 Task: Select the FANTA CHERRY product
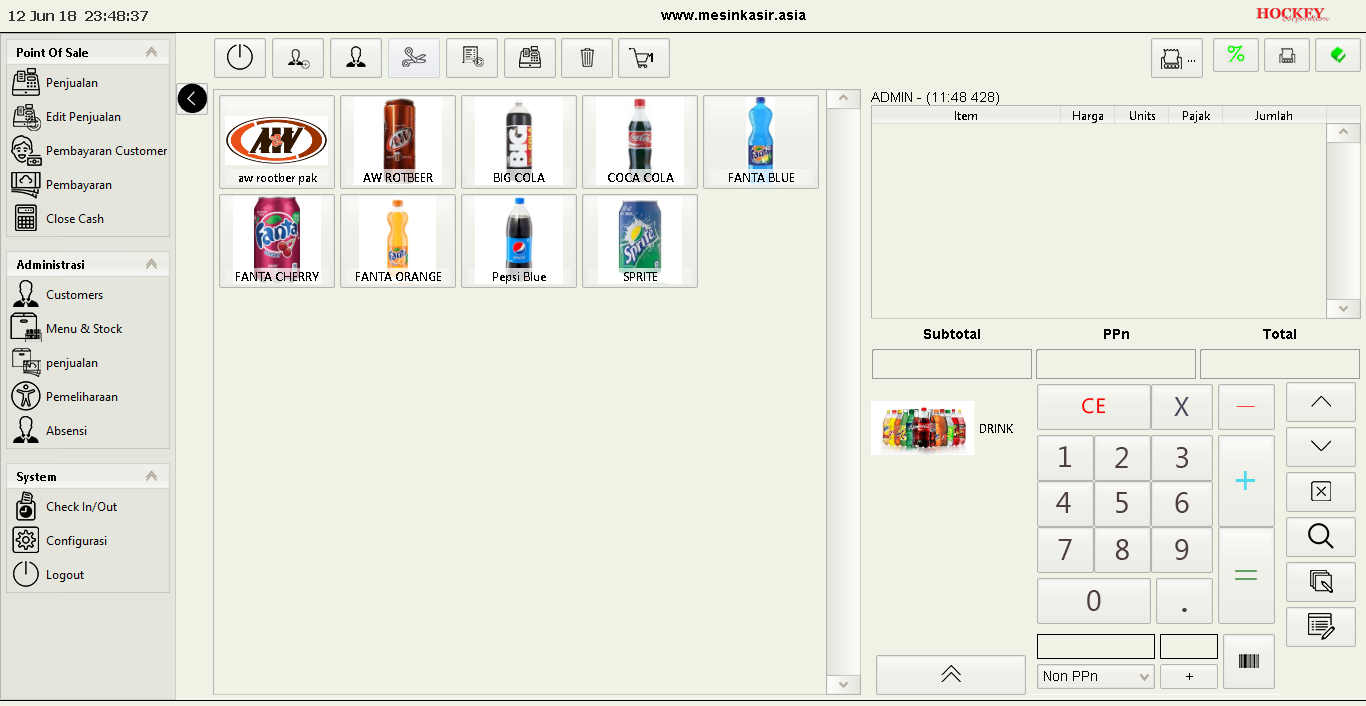[x=277, y=241]
